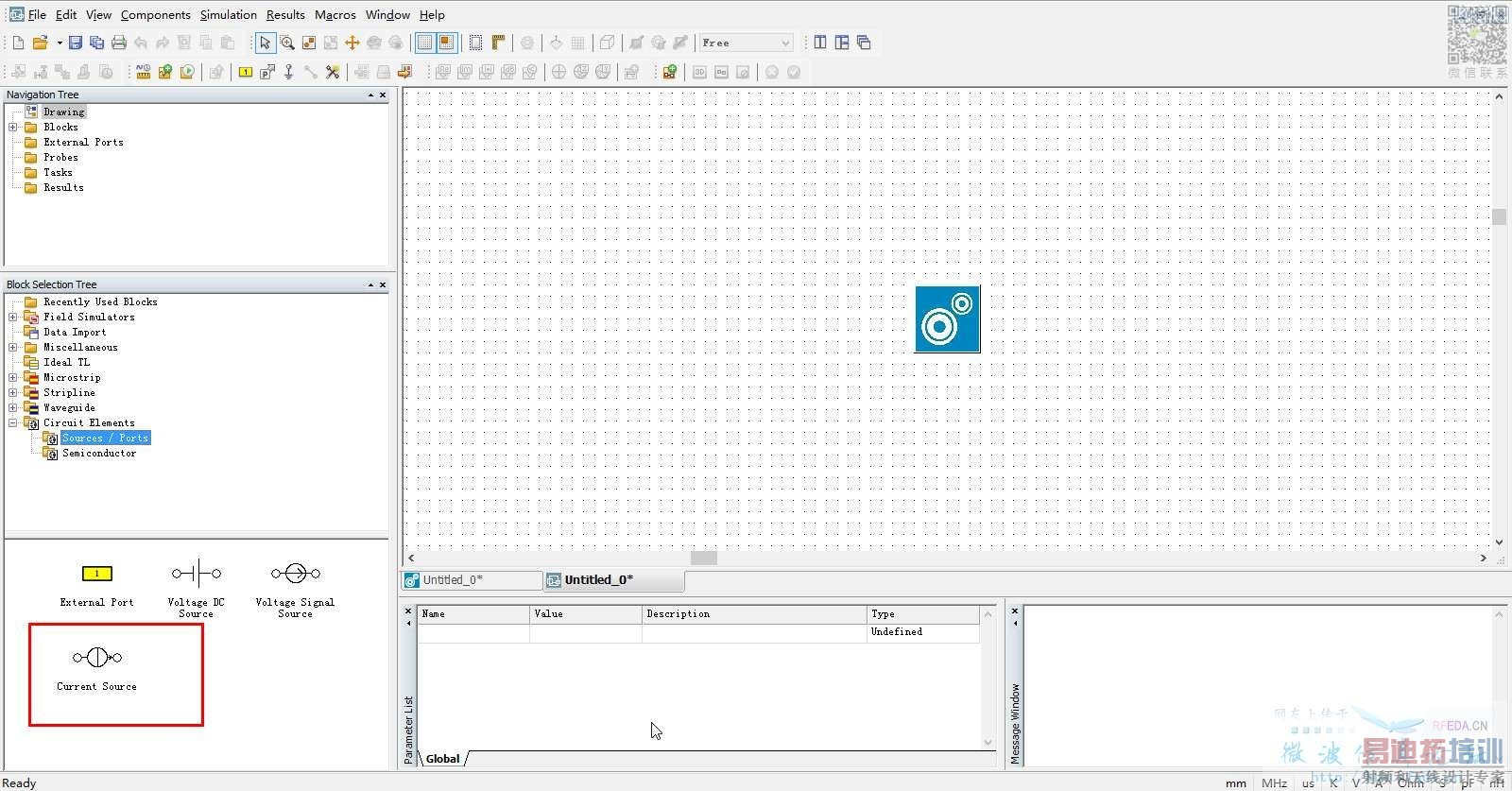The height and width of the screenshot is (791, 1512).
Task: Cascade windows using toolbar icon
Action: 864,43
